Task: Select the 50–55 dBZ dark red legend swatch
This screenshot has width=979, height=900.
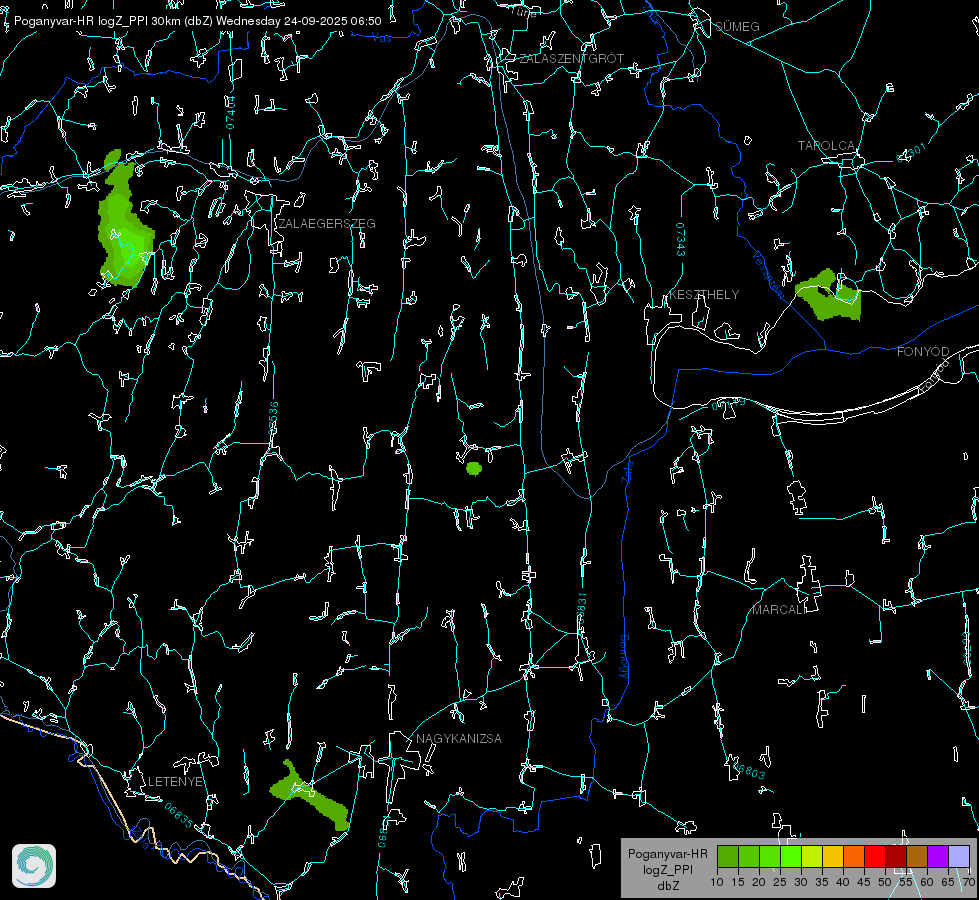Action: pos(896,857)
